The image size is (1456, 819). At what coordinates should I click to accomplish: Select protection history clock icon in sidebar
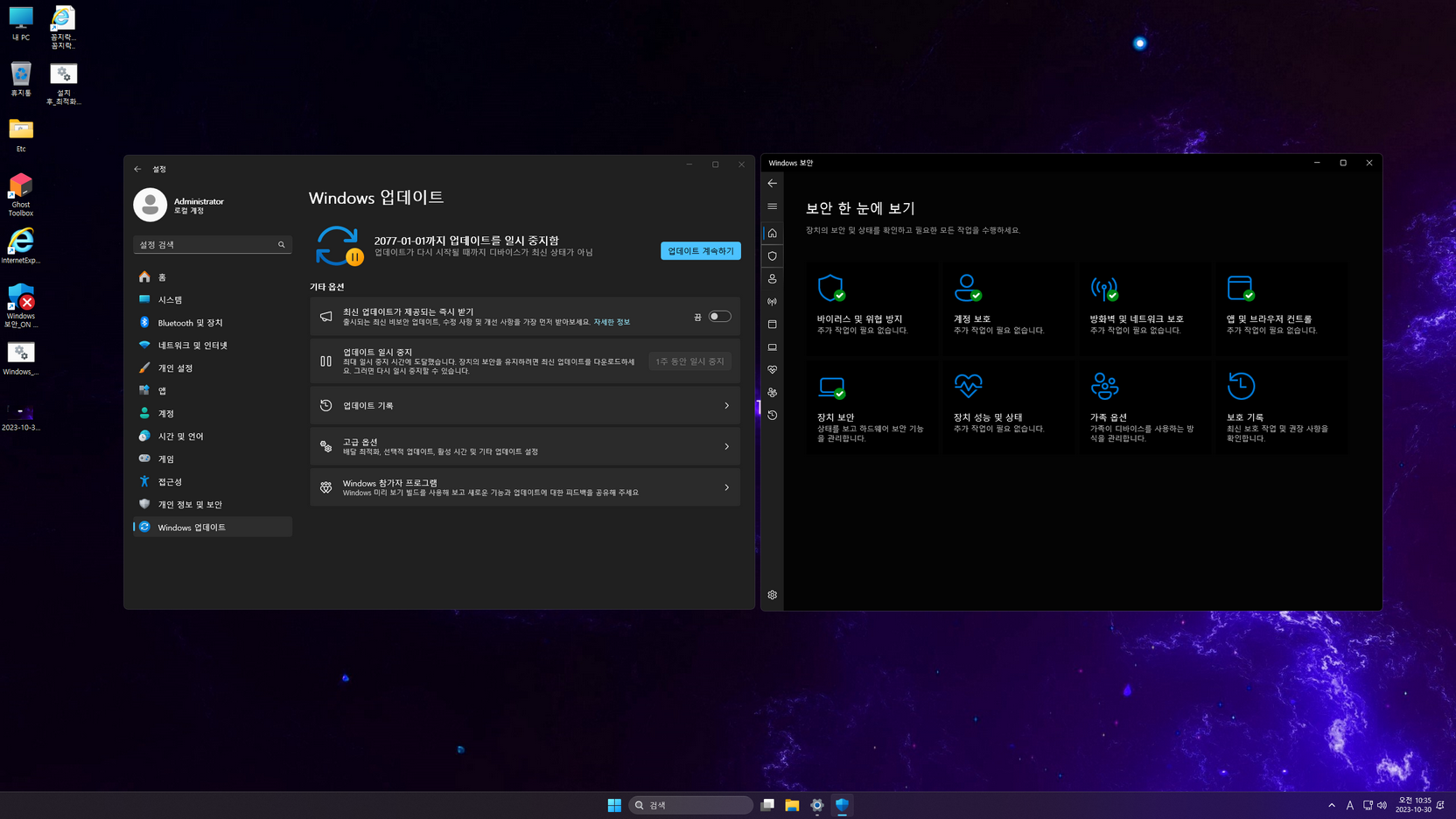pos(773,415)
